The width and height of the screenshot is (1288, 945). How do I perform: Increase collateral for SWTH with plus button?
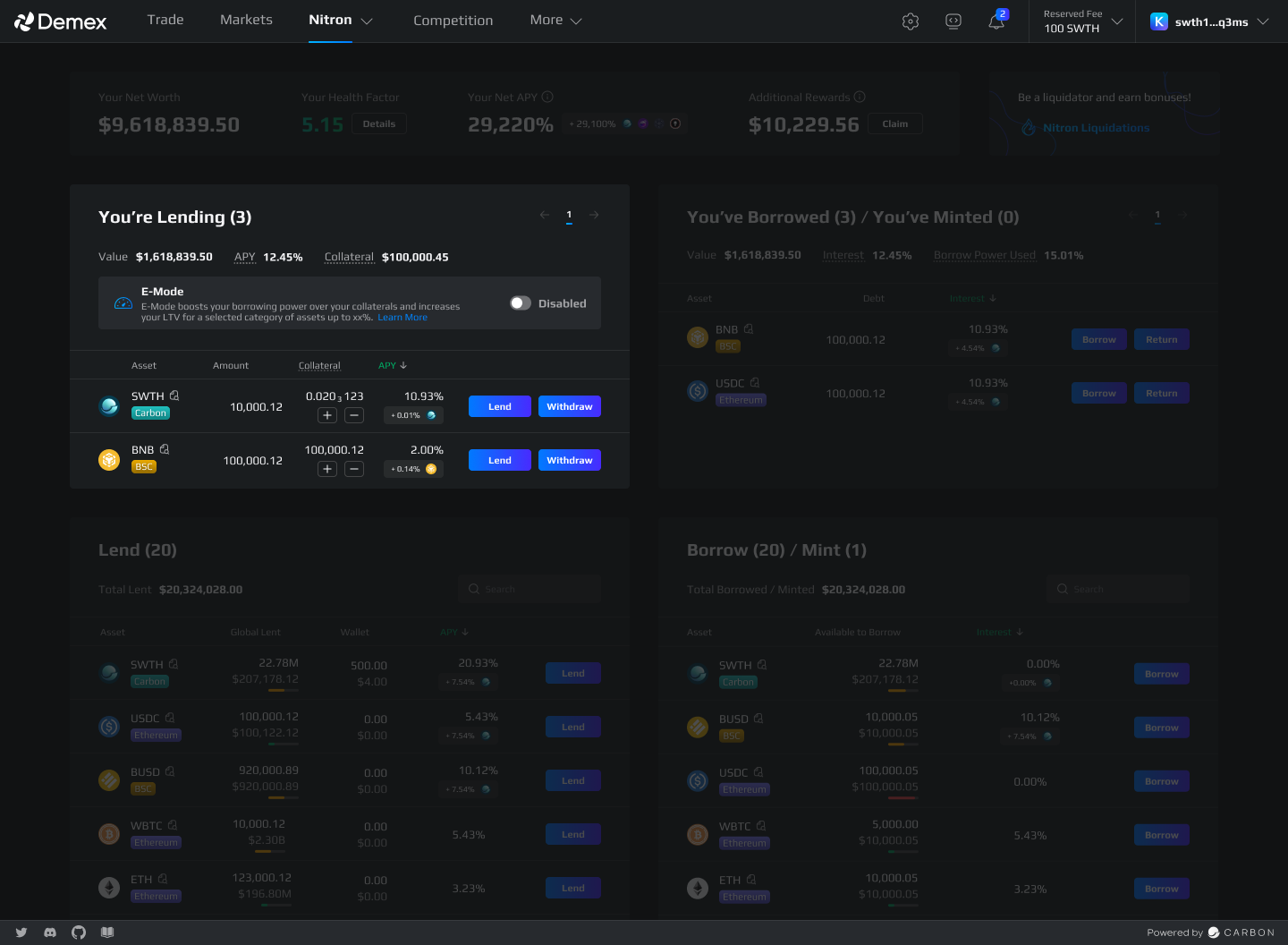tap(327, 415)
